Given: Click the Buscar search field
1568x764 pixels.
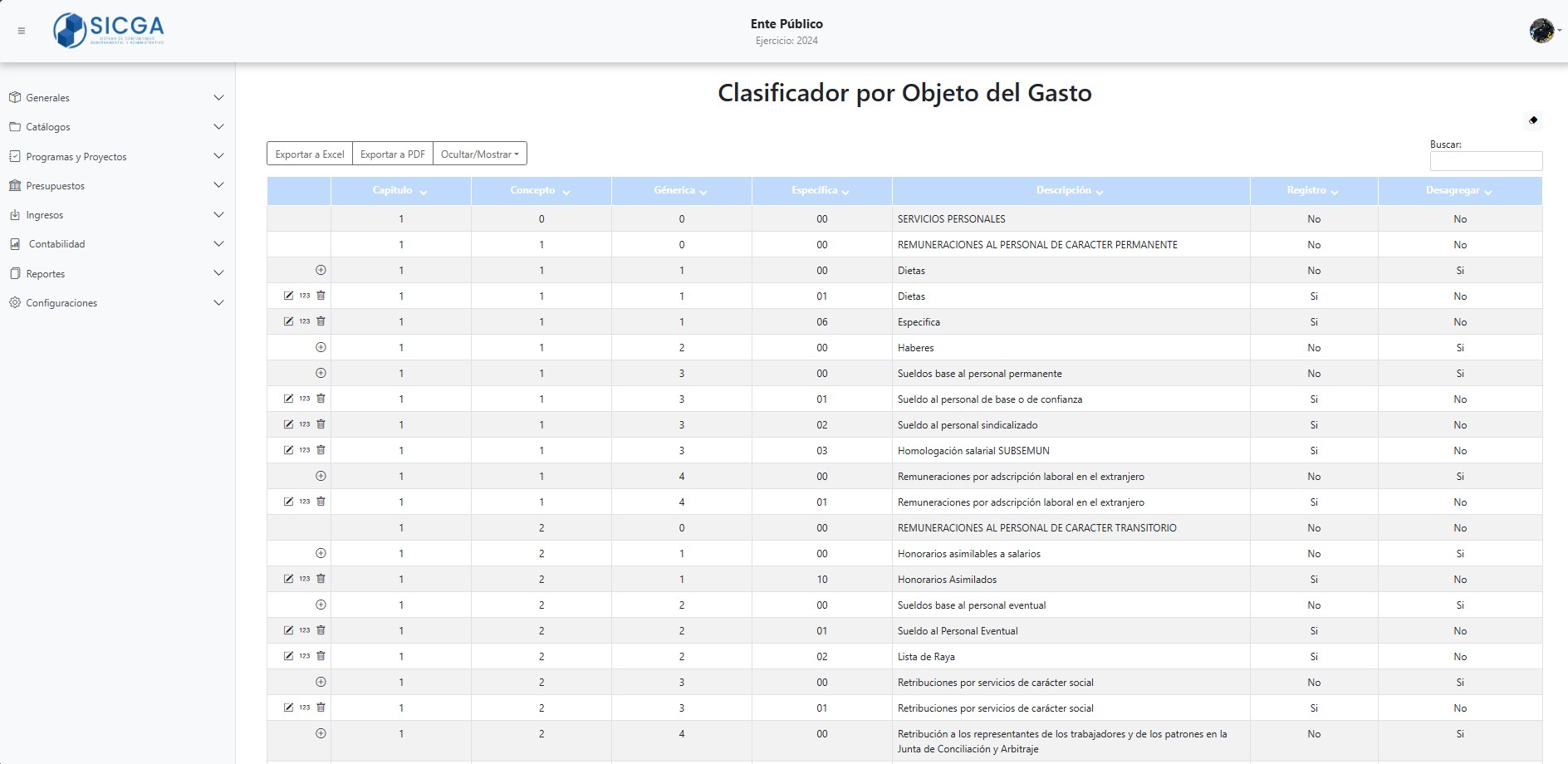Looking at the screenshot, I should coord(1485,161).
